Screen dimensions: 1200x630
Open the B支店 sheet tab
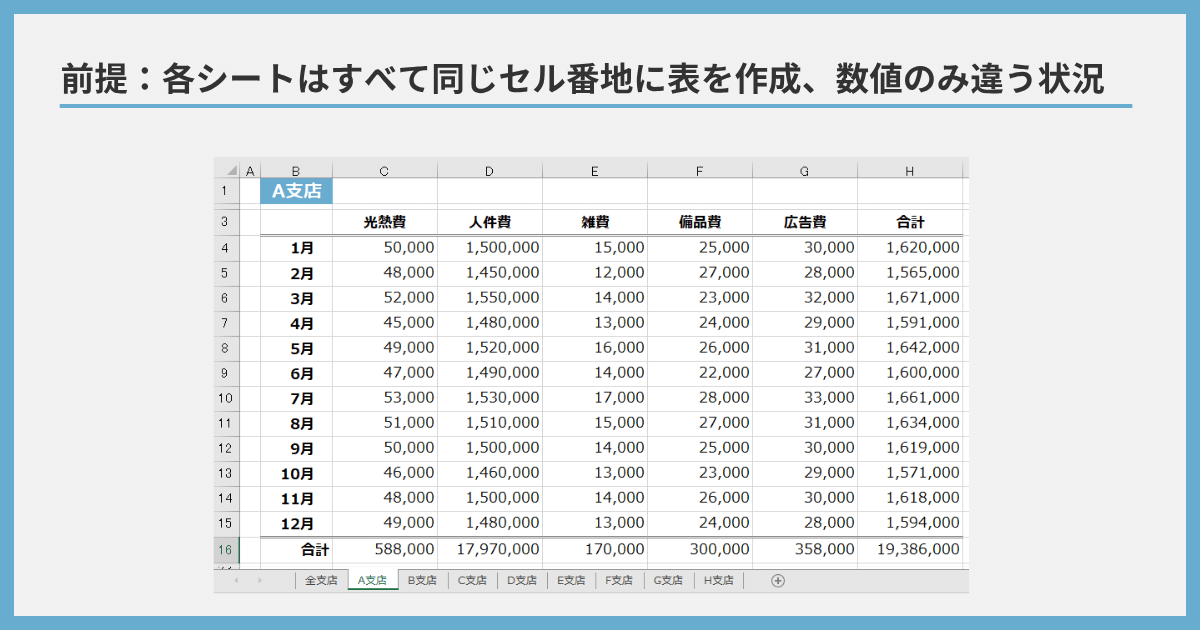click(x=420, y=581)
